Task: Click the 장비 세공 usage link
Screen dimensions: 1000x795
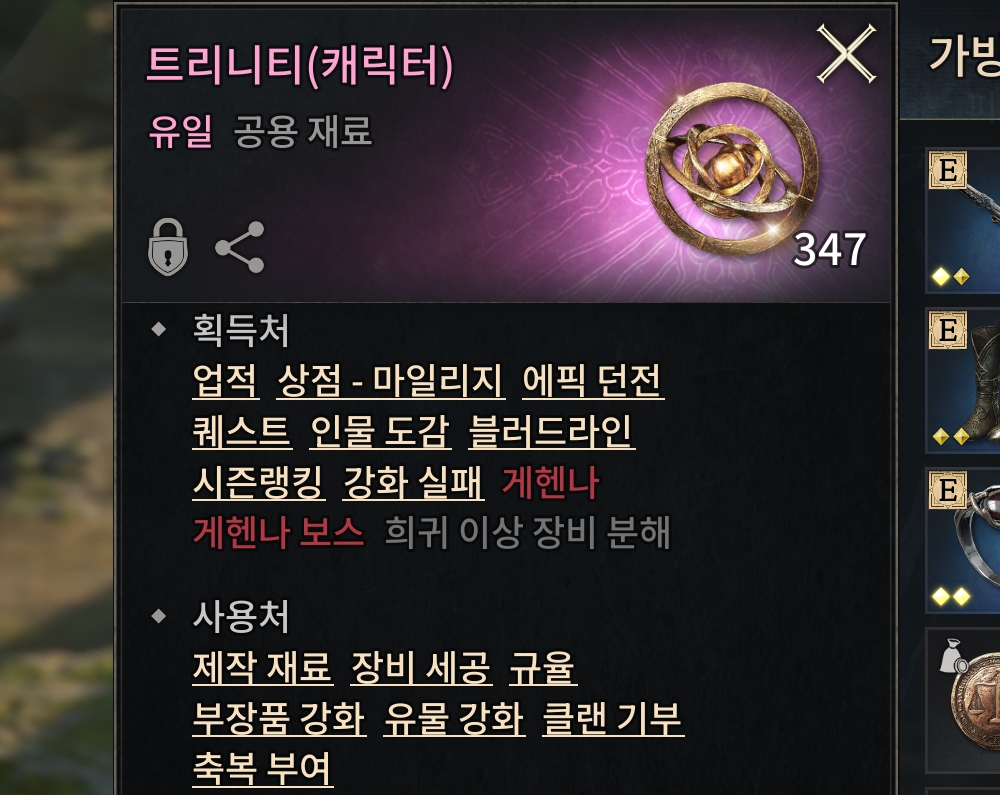Action: 422,667
